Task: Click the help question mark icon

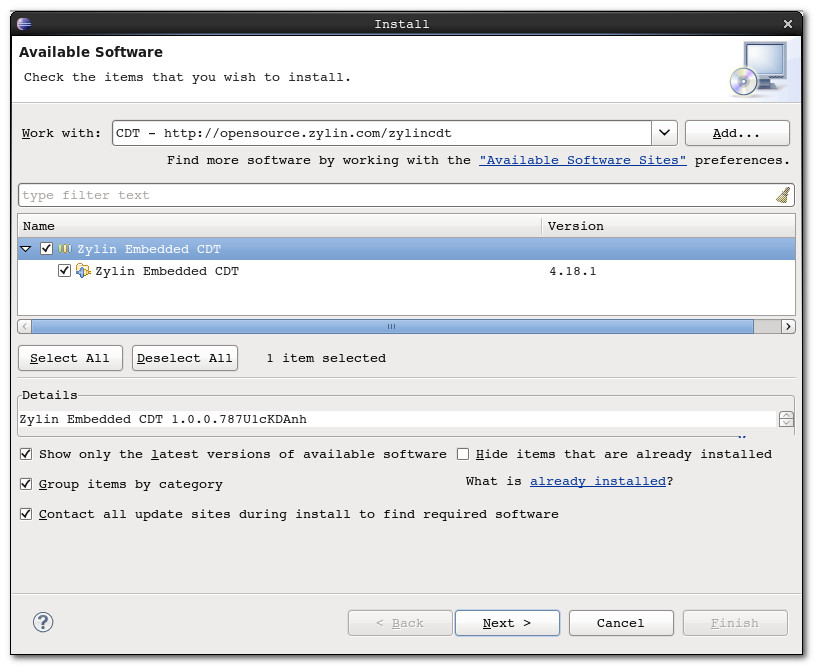Action: click(43, 622)
